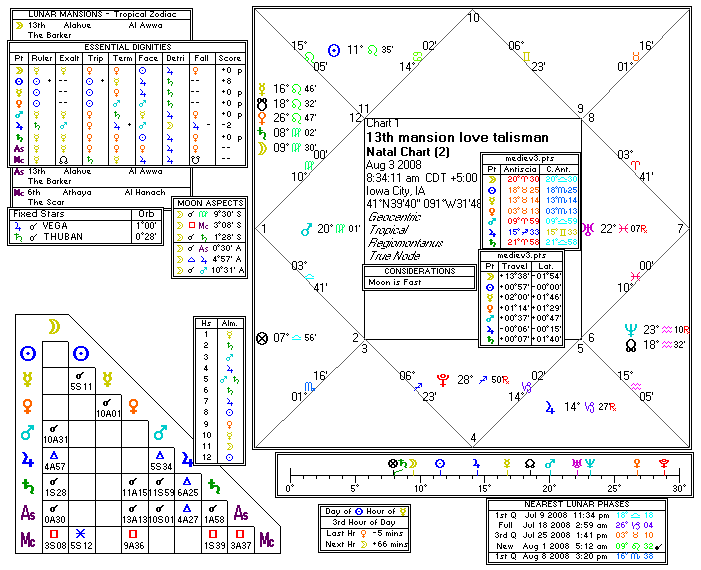The image size is (701, 570).
Task: Click the Sun glyph at 11° Leo in chart
Action: pyautogui.click(x=334, y=49)
